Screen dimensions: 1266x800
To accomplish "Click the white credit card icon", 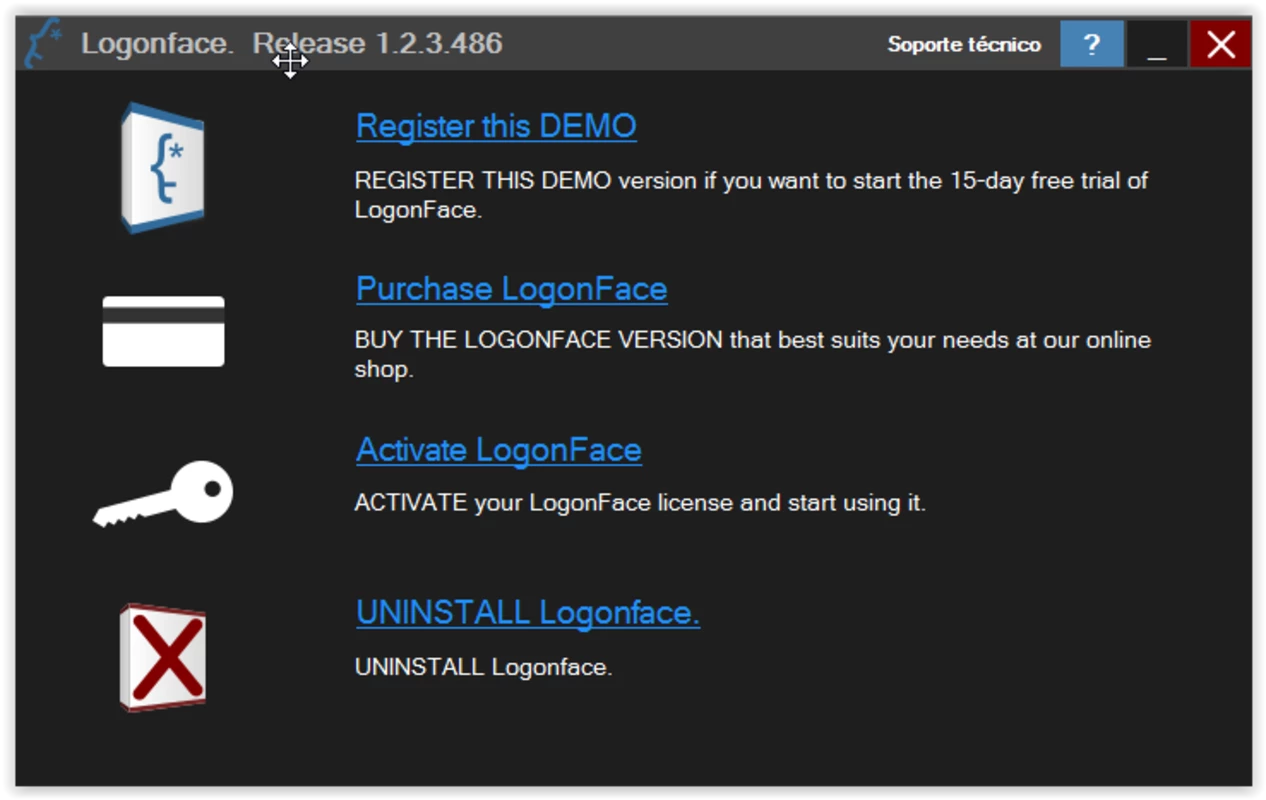I will point(163,331).
